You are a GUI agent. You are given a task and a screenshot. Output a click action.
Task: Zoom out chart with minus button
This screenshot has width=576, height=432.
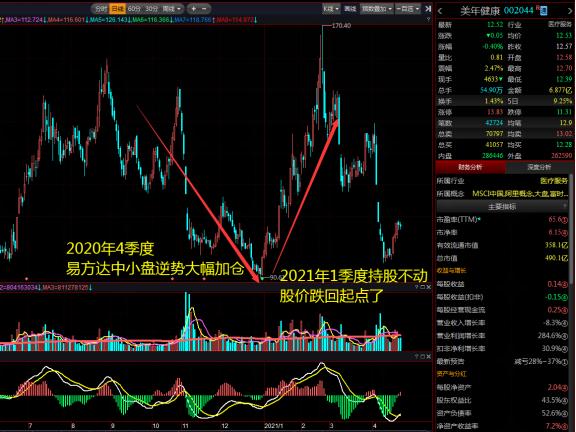coord(205,8)
